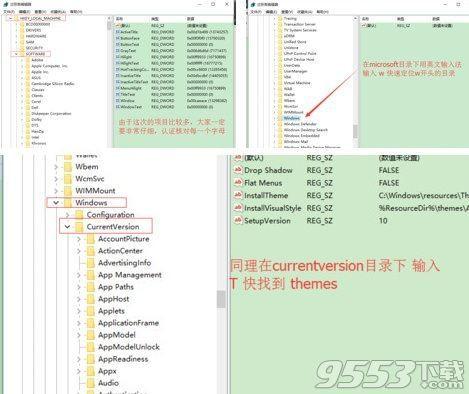Image resolution: width=469 pixels, height=394 pixels.
Task: Select the AdvertisingInfo key
Action: pyautogui.click(x=124, y=263)
